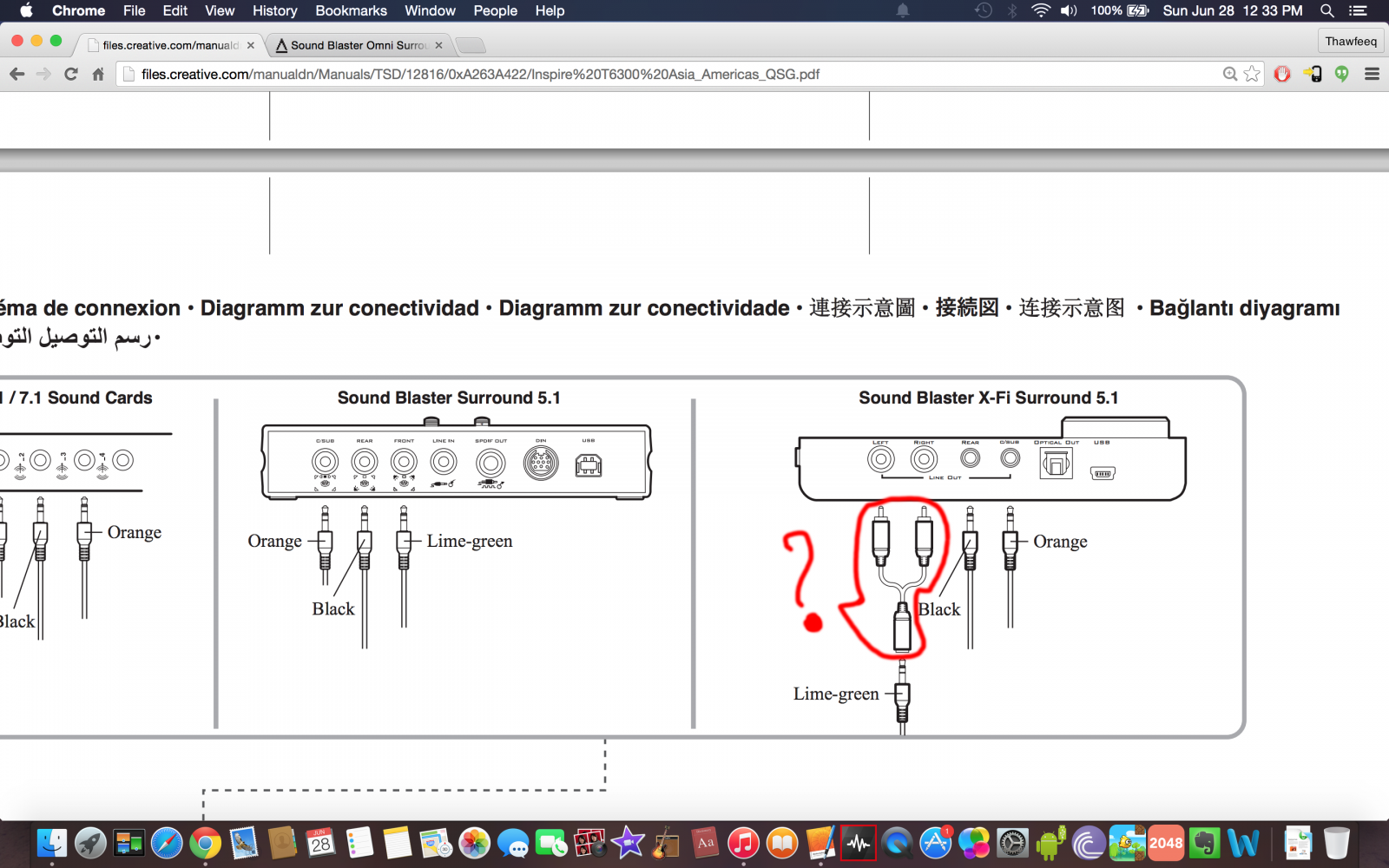This screenshot has width=1389, height=868.
Task: Go back to the previous page
Action: coord(16,74)
